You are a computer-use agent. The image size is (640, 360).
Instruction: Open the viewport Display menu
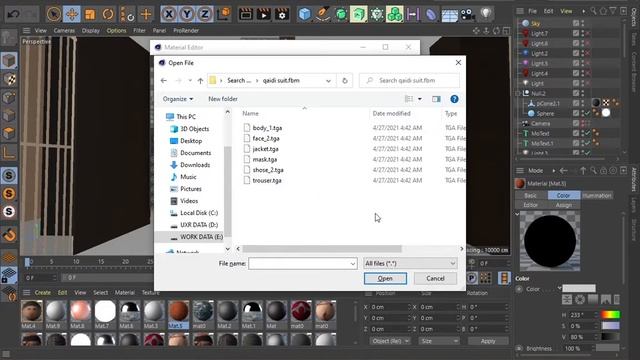[x=91, y=30]
